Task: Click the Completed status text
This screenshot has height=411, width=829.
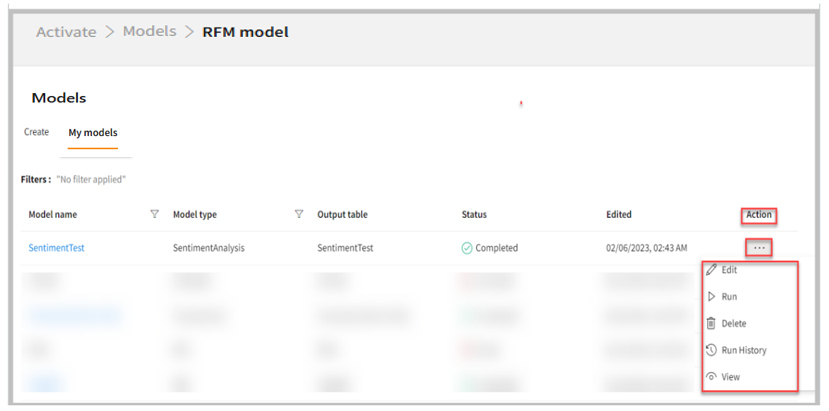Action: coord(496,248)
